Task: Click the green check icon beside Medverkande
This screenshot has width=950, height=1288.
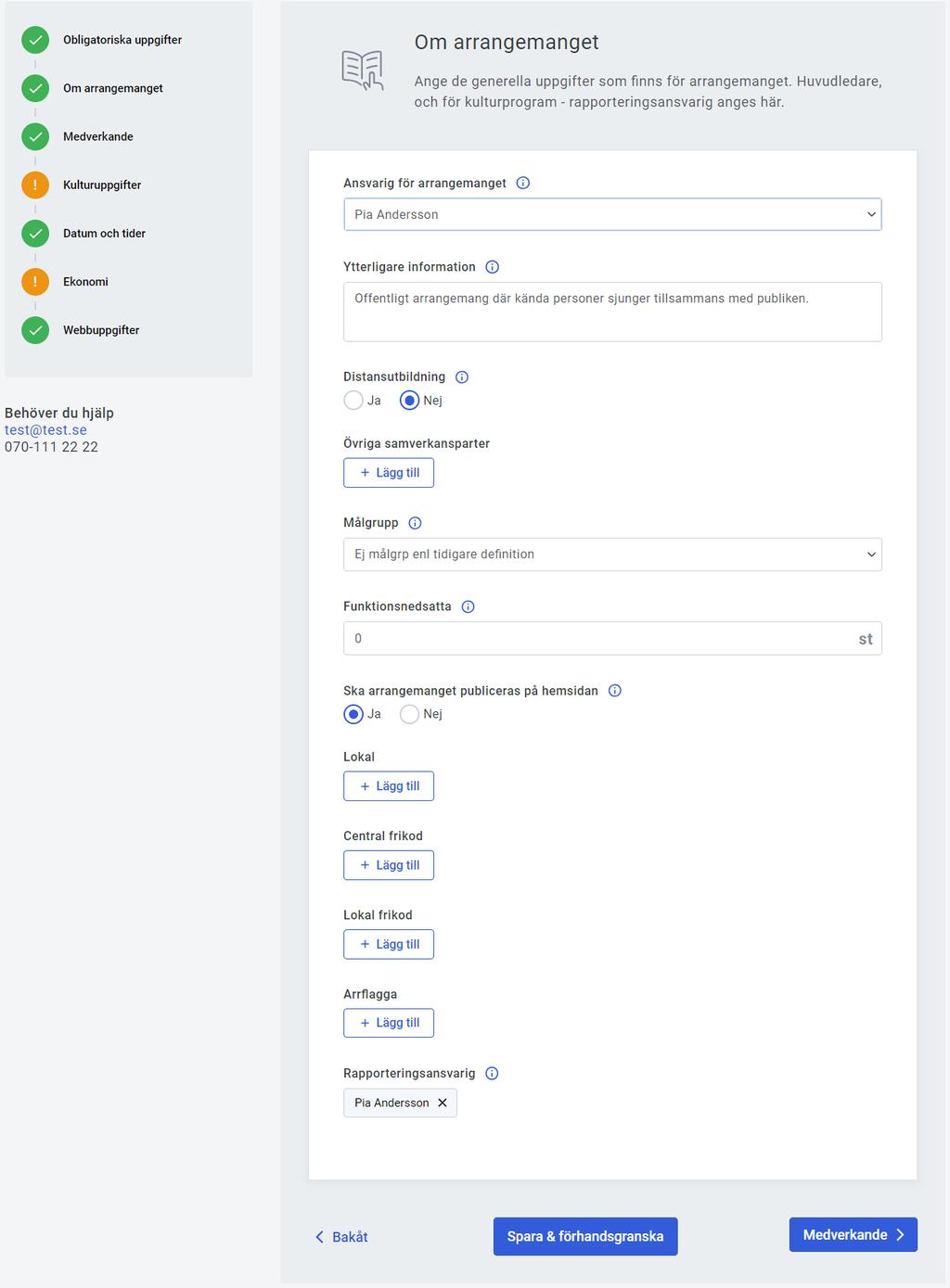Action: click(x=35, y=136)
